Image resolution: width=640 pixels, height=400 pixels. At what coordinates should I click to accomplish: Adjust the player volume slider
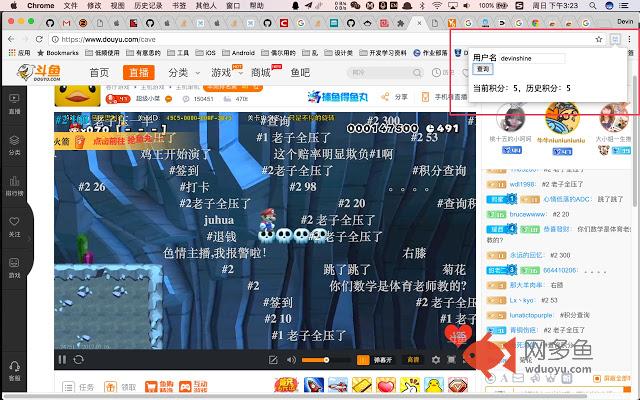(x=325, y=360)
